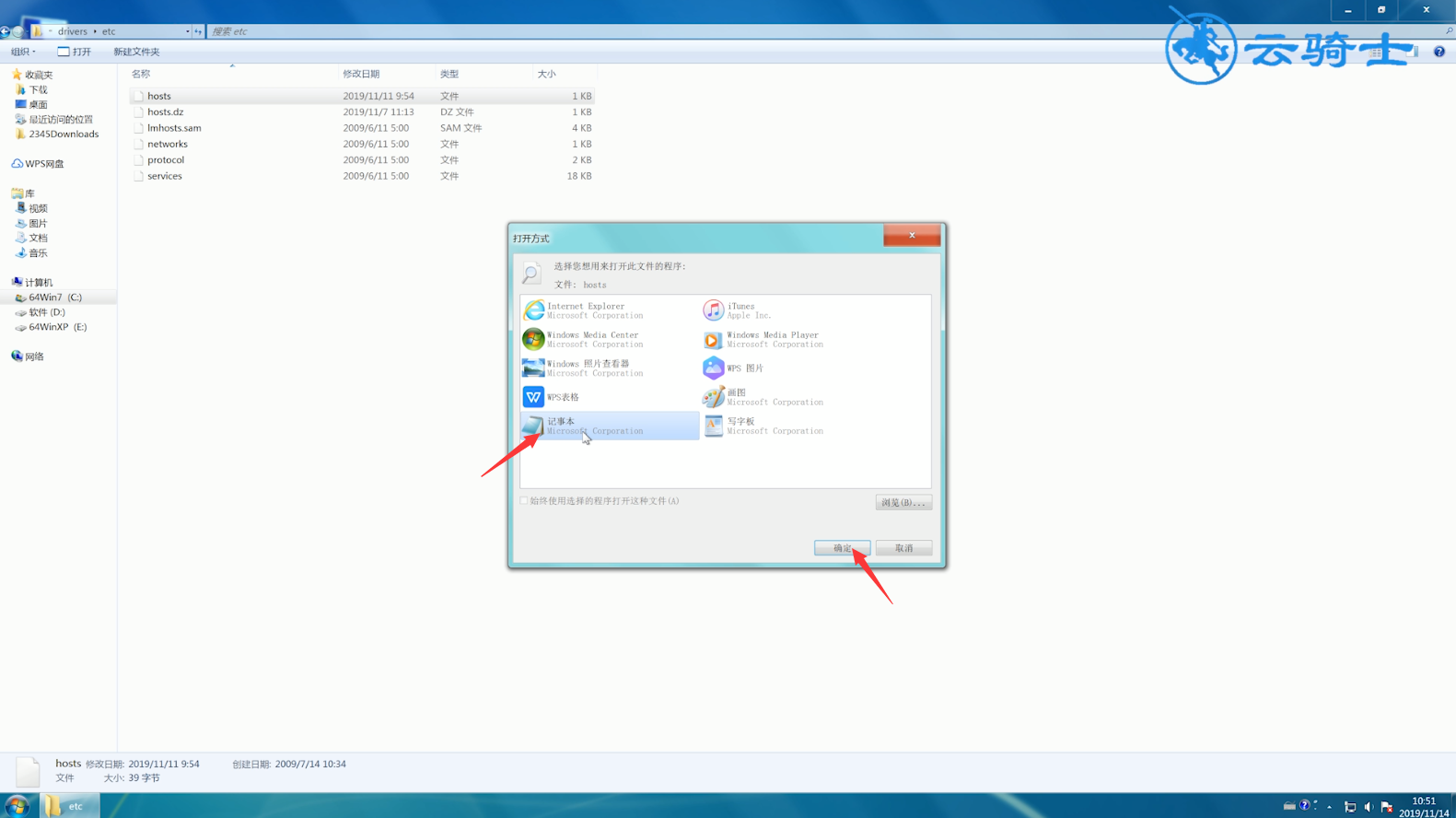Open Explorer help via the question mark icon
Image resolution: width=1456 pixels, height=818 pixels.
(x=1439, y=52)
